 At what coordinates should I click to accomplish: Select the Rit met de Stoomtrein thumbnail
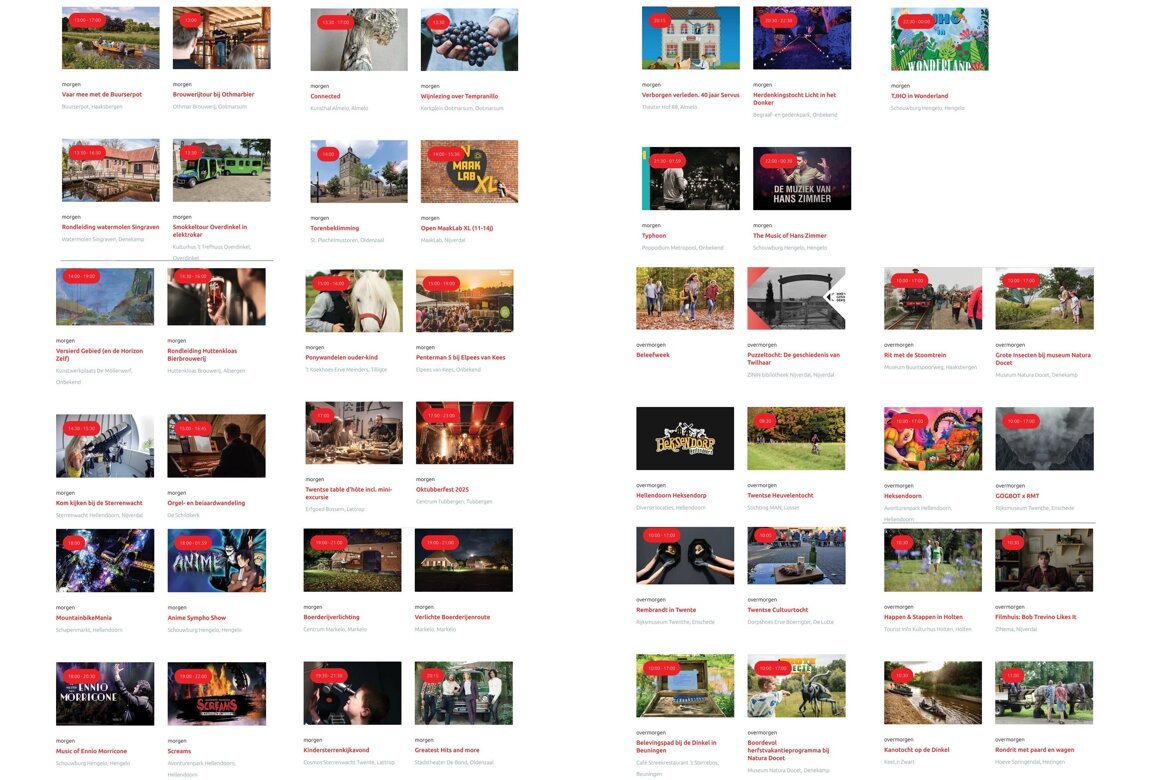pyautogui.click(x=932, y=299)
